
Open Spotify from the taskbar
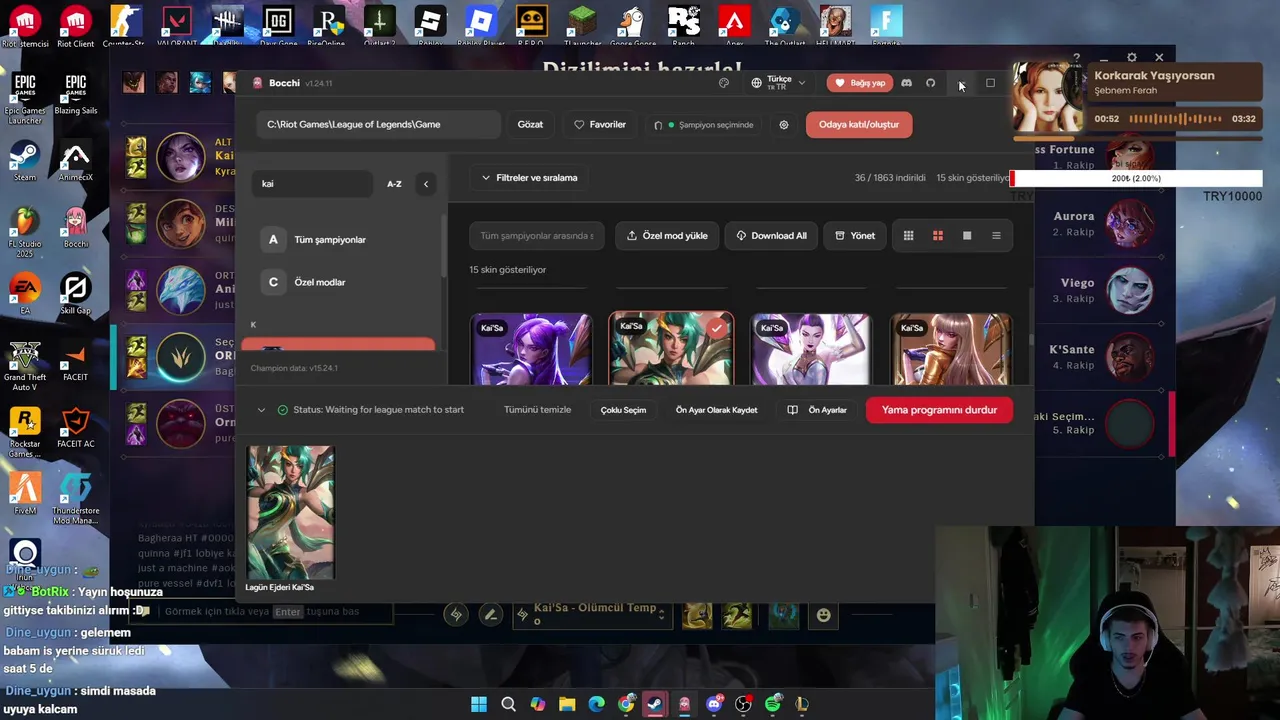coord(772,704)
